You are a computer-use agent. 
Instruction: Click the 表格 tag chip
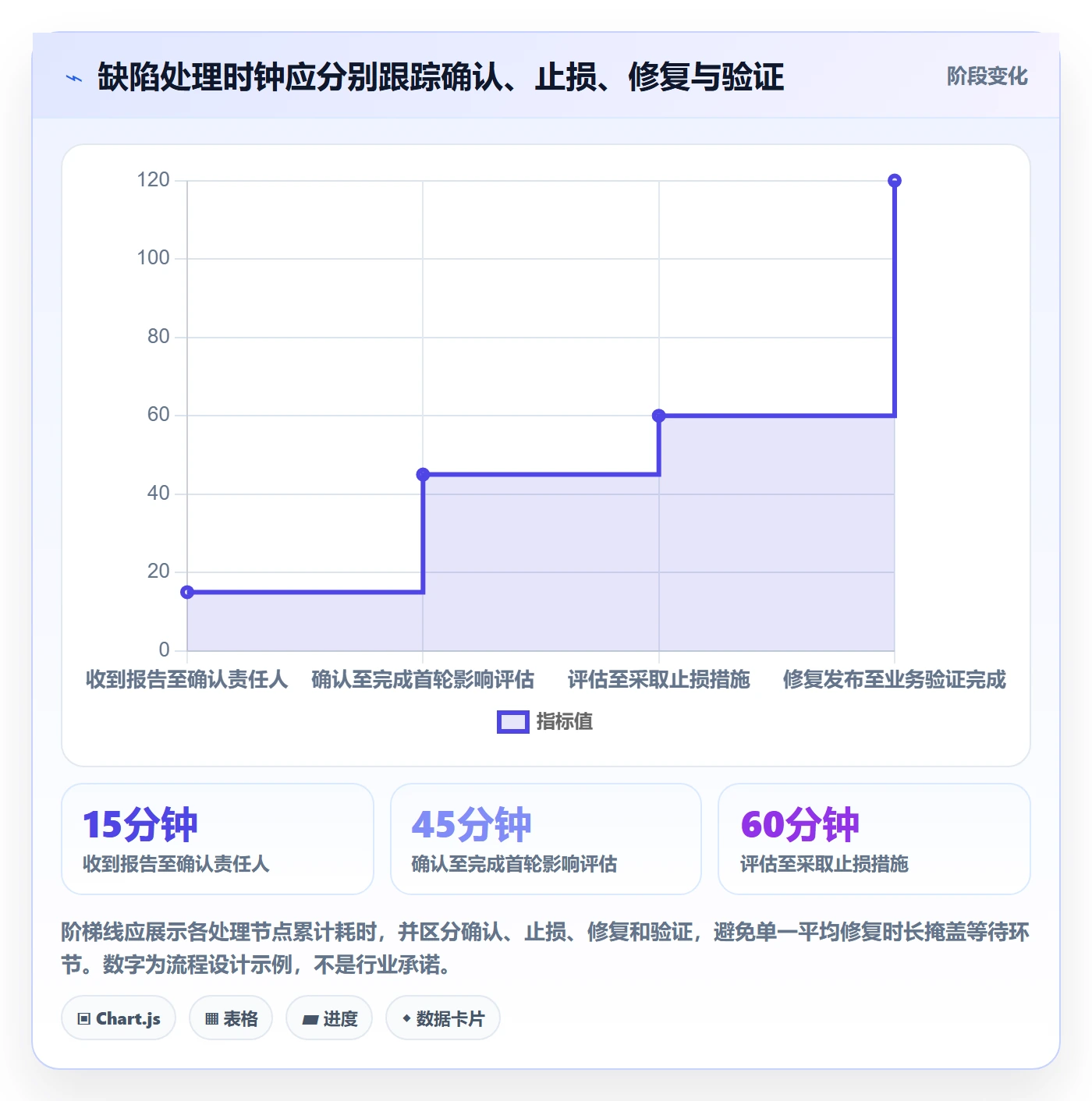[231, 1018]
